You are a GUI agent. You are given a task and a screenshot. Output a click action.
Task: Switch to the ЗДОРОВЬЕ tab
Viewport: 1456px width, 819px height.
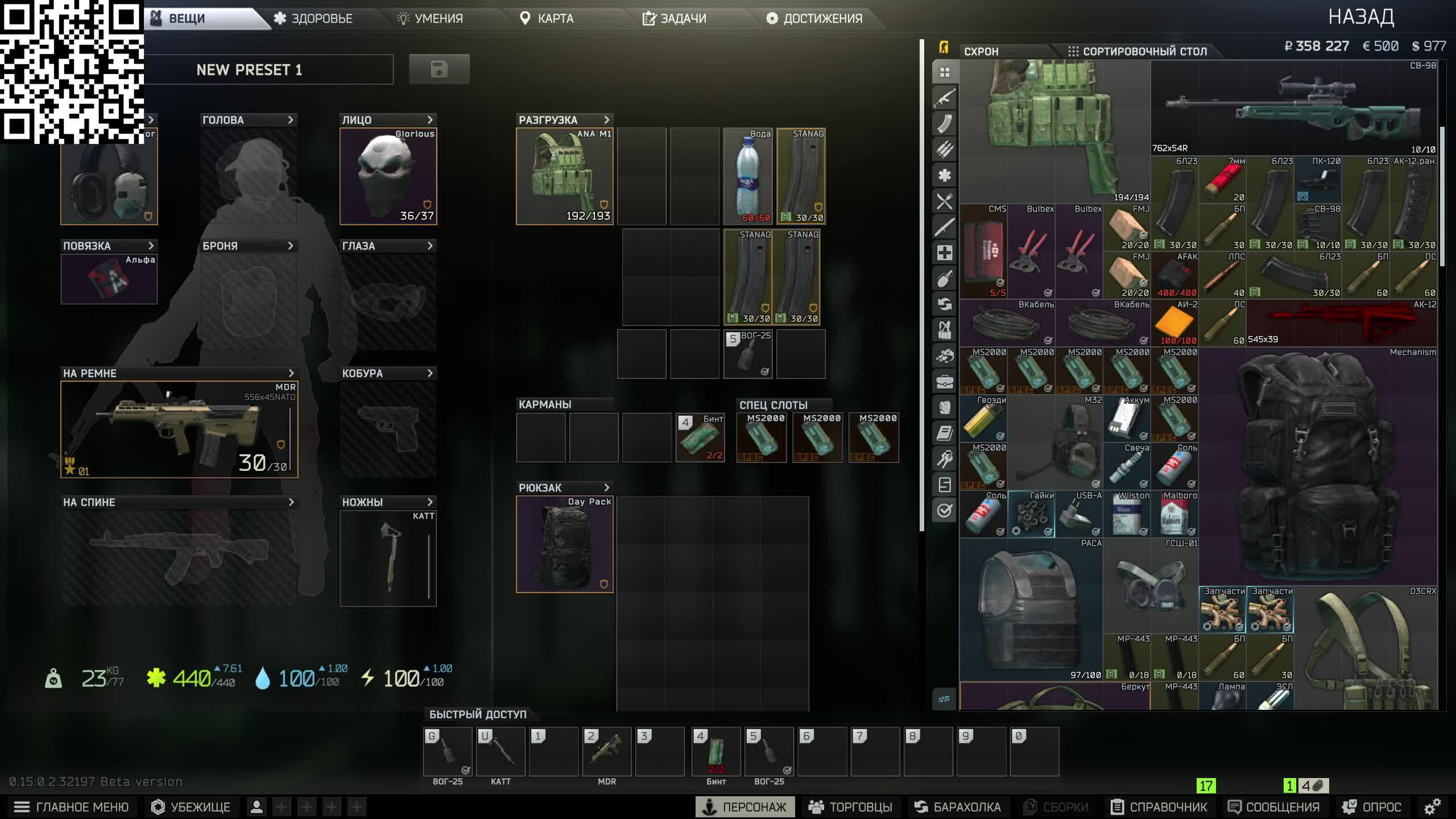(313, 18)
